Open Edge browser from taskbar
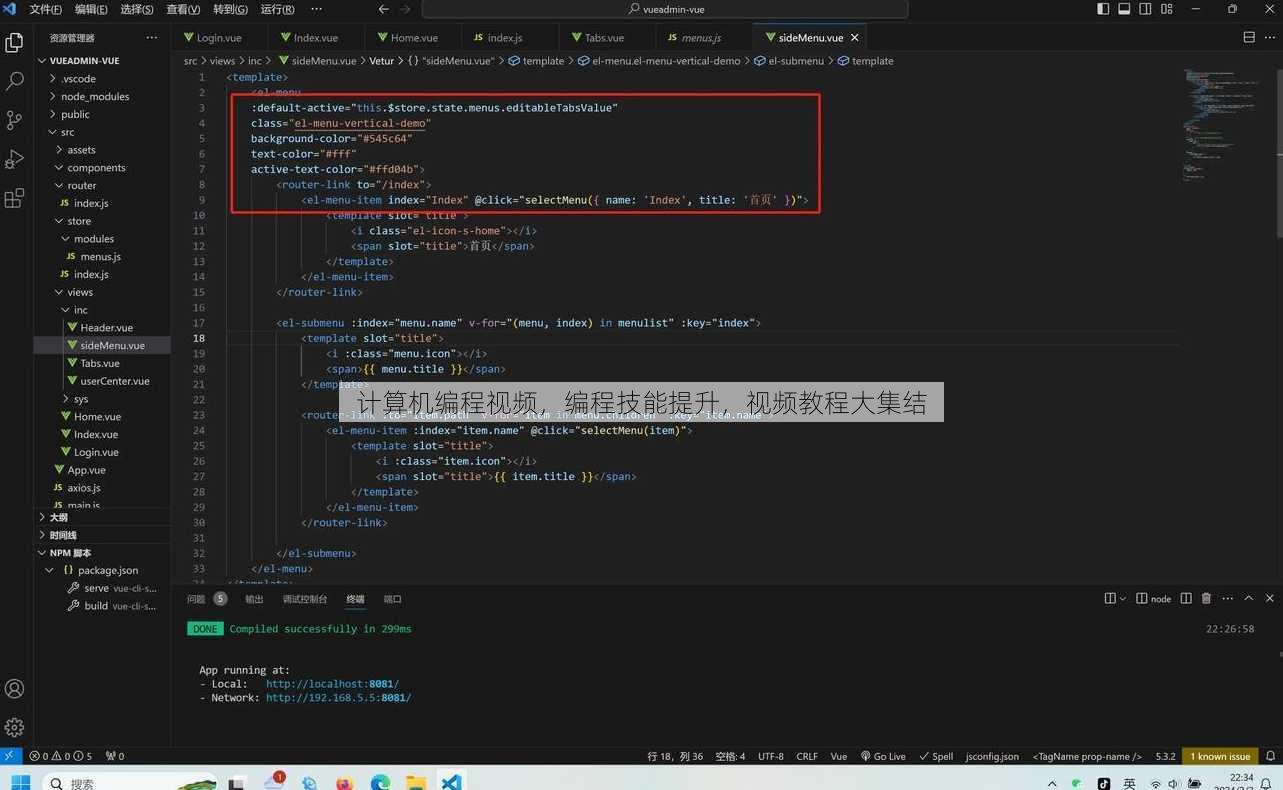 [x=380, y=782]
